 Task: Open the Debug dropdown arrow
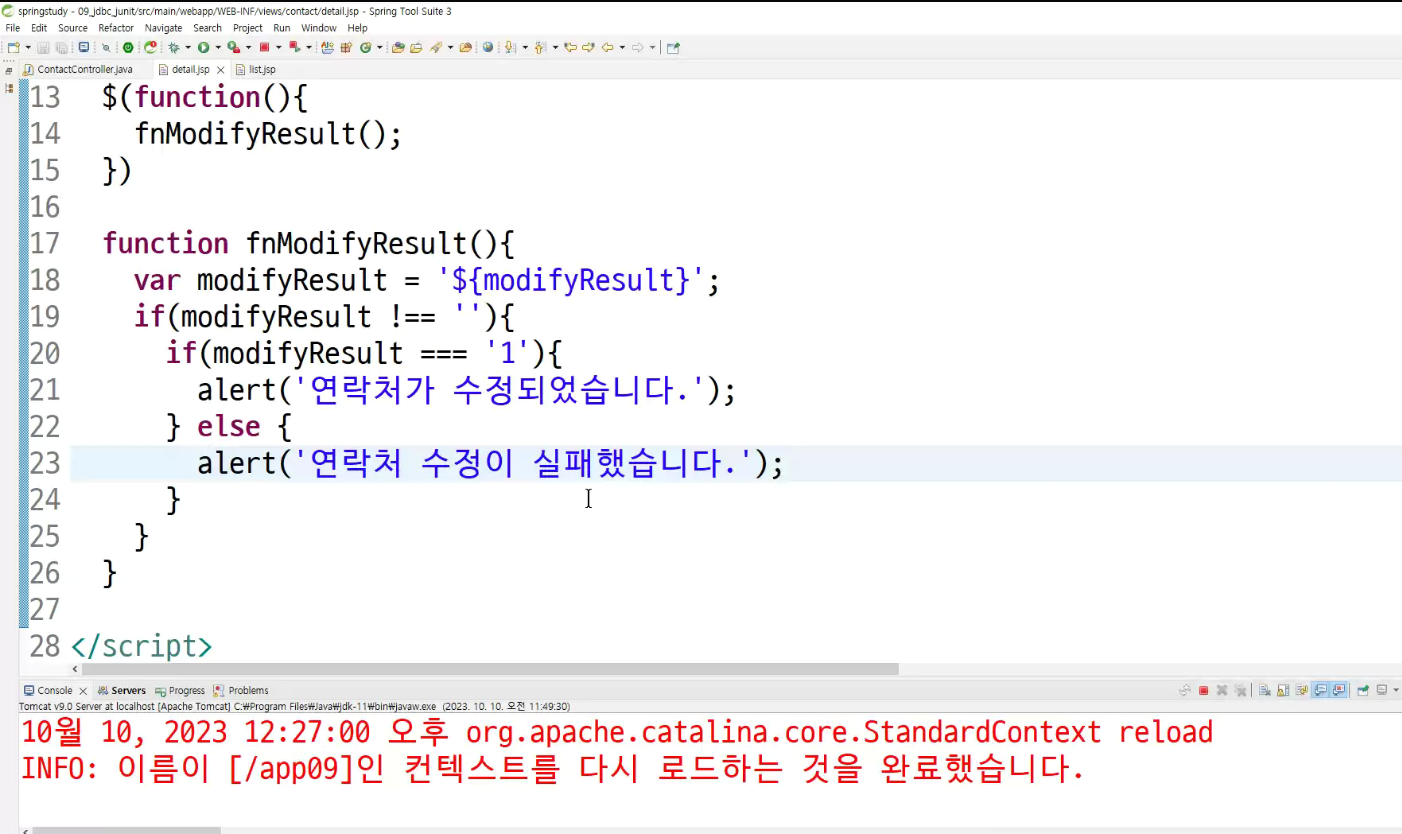(188, 47)
